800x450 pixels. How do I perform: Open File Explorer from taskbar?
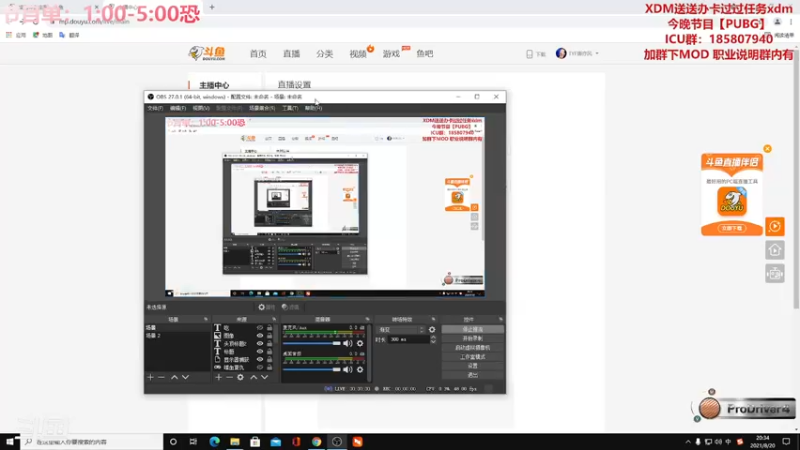(x=235, y=442)
